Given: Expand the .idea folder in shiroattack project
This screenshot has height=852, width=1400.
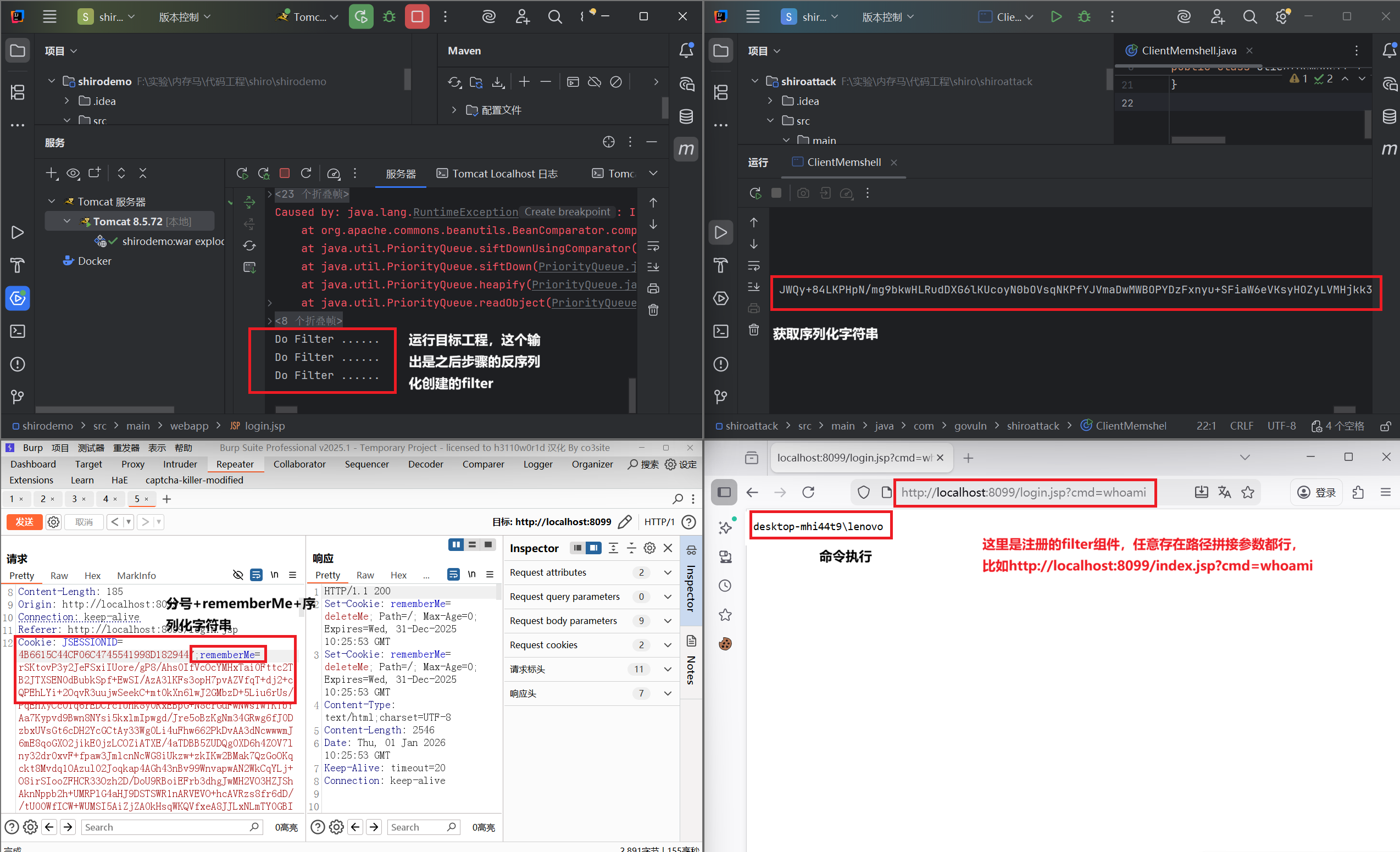Looking at the screenshot, I should [x=770, y=101].
